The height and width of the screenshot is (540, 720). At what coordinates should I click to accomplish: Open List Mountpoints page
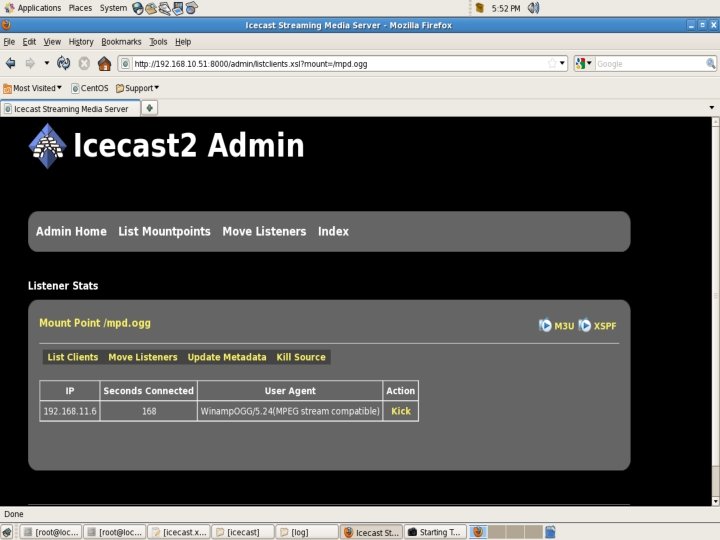pos(164,231)
